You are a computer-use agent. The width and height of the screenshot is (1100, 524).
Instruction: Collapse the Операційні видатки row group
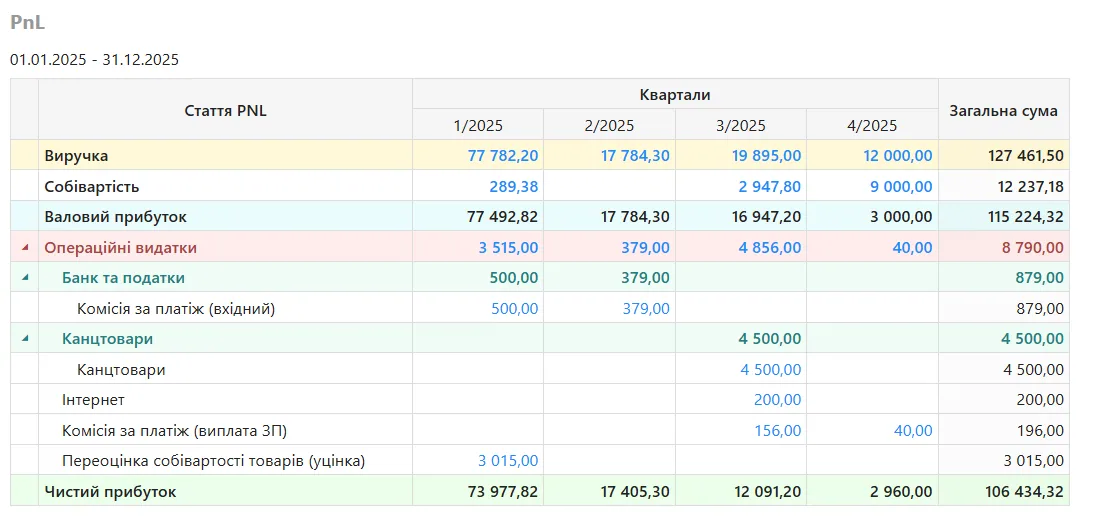coord(24,247)
